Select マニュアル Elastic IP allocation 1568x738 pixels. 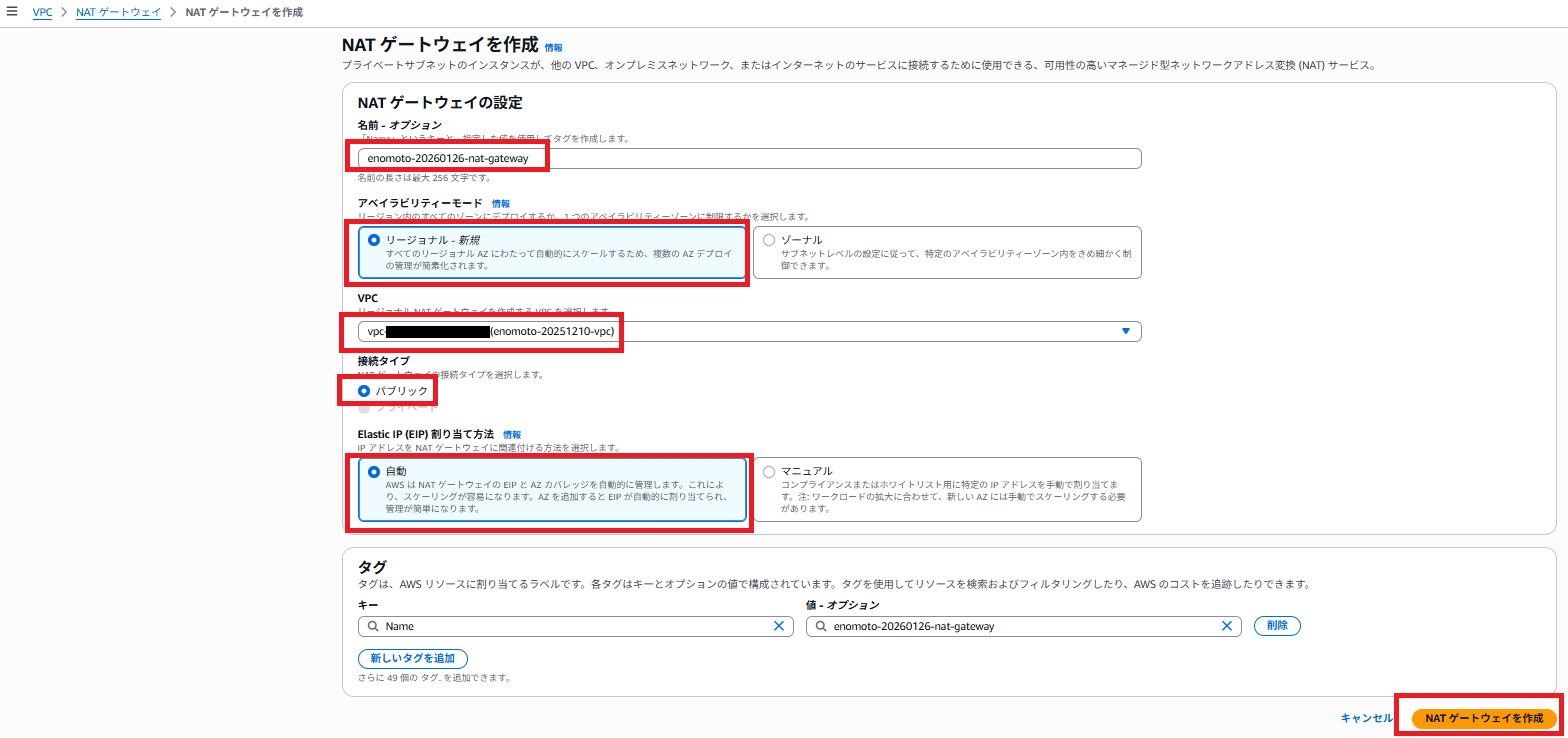pos(769,471)
